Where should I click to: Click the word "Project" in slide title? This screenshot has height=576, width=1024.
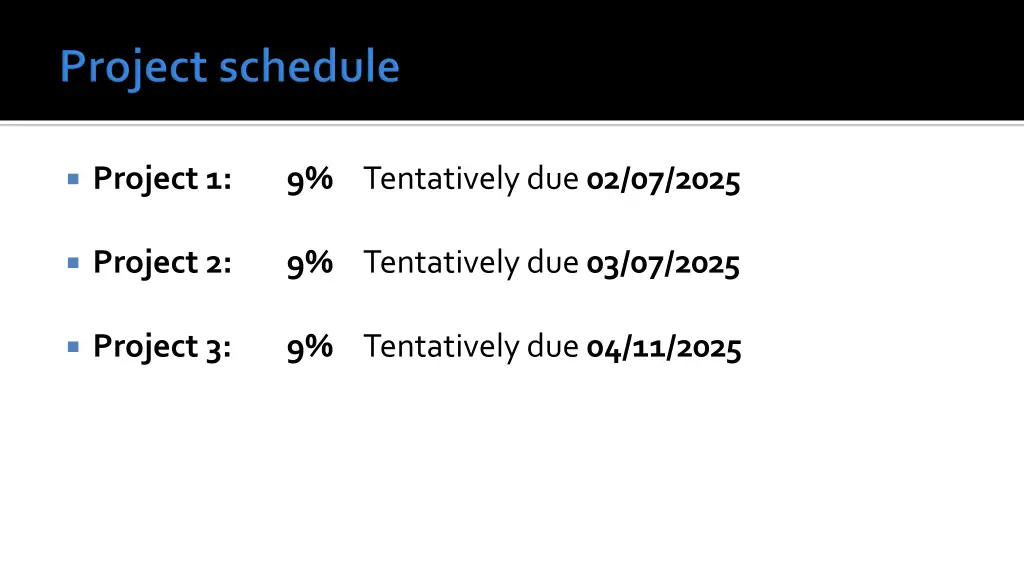click(x=134, y=67)
